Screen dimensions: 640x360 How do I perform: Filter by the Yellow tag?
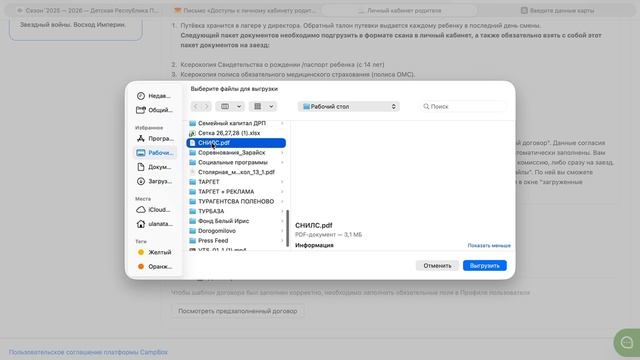coord(154,252)
